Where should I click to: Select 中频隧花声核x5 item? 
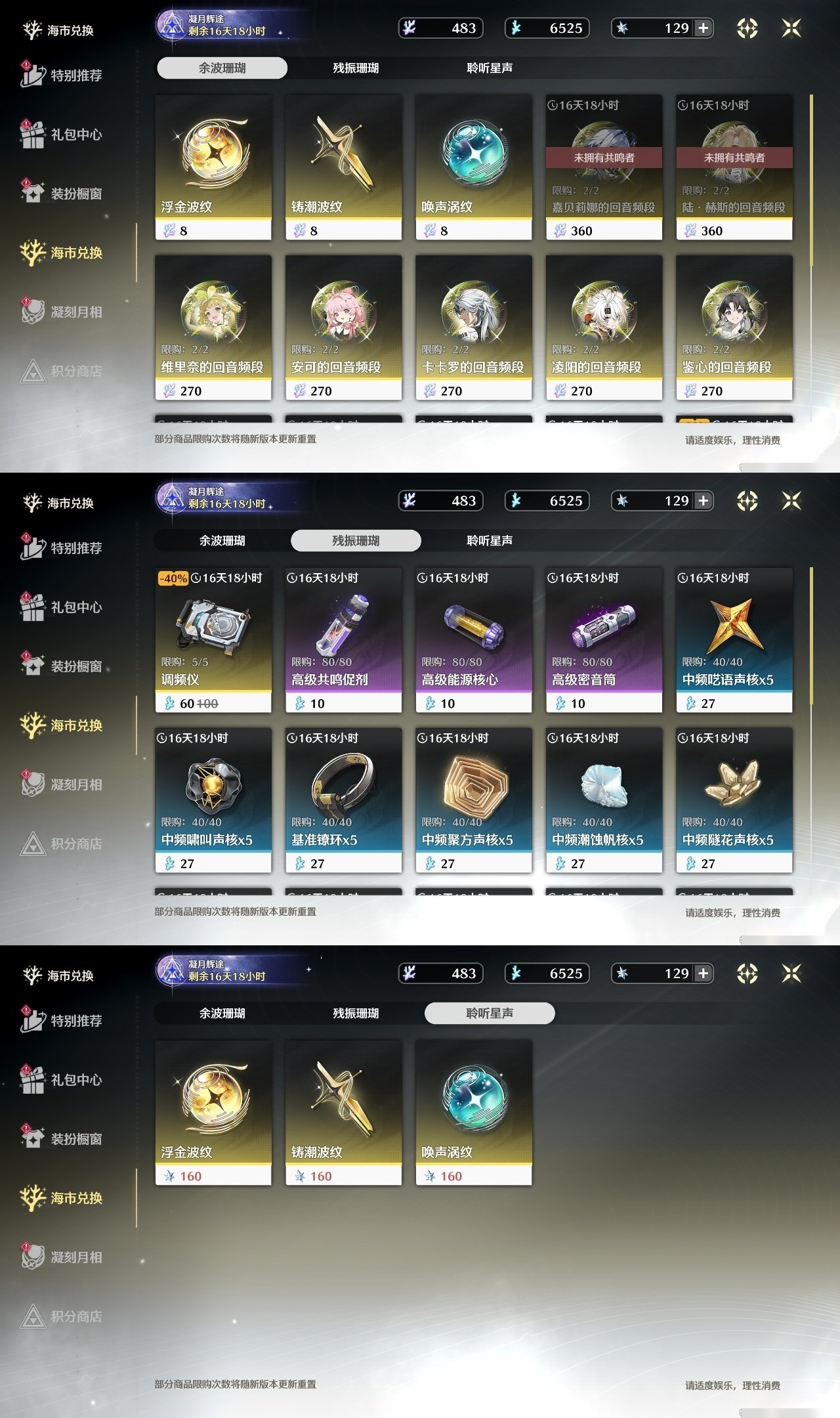coord(734,800)
